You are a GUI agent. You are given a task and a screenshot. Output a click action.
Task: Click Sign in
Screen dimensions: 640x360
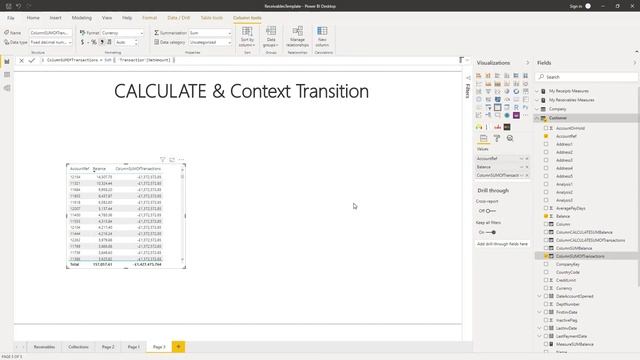click(x=576, y=6)
